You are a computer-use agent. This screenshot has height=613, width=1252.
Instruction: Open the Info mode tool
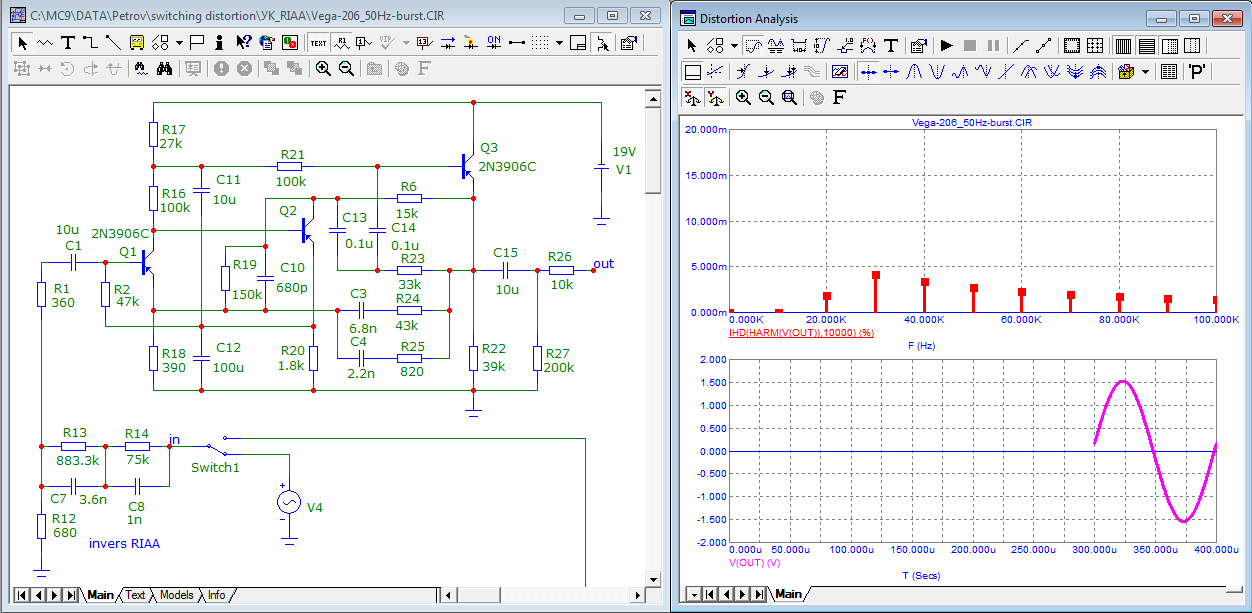tap(218, 42)
